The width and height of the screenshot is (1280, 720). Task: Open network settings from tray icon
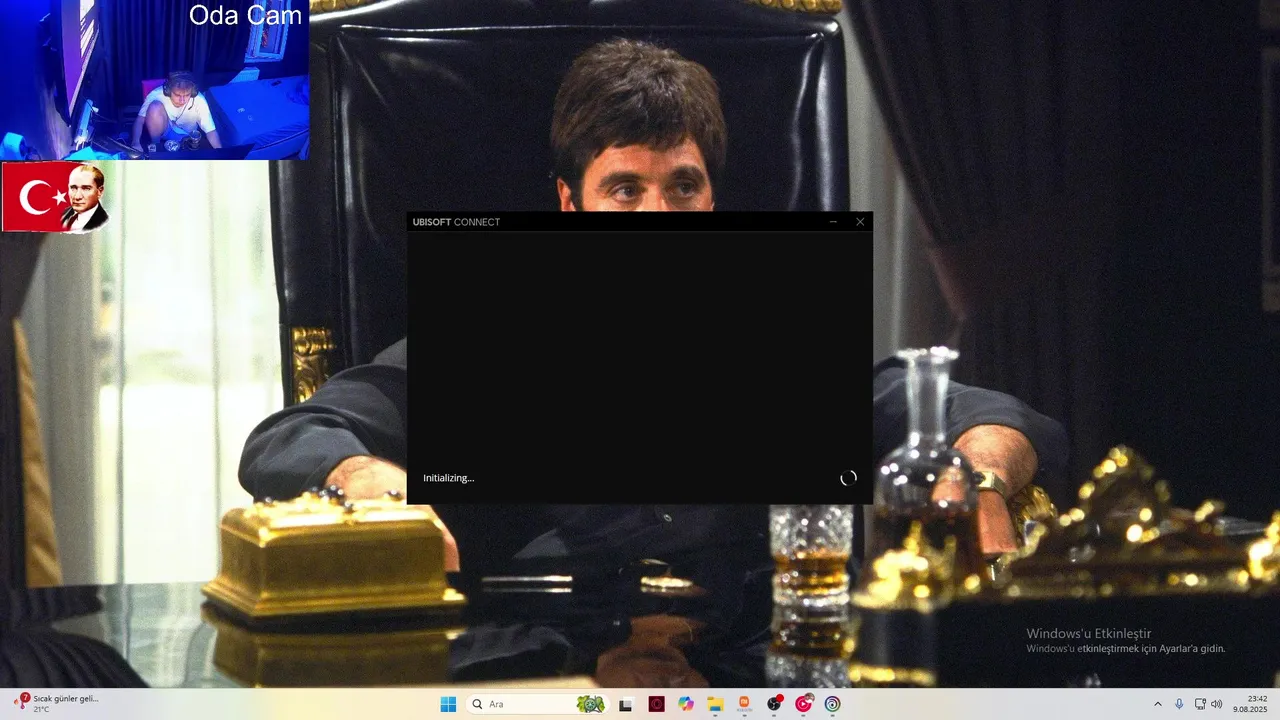[x=1200, y=704]
